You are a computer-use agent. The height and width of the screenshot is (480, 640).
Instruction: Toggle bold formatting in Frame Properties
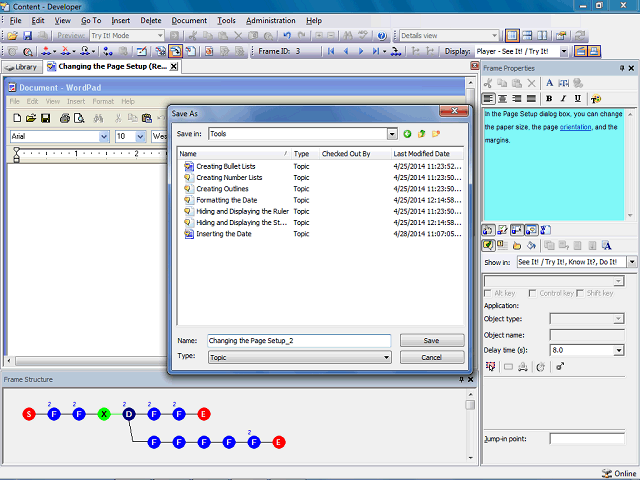549,99
